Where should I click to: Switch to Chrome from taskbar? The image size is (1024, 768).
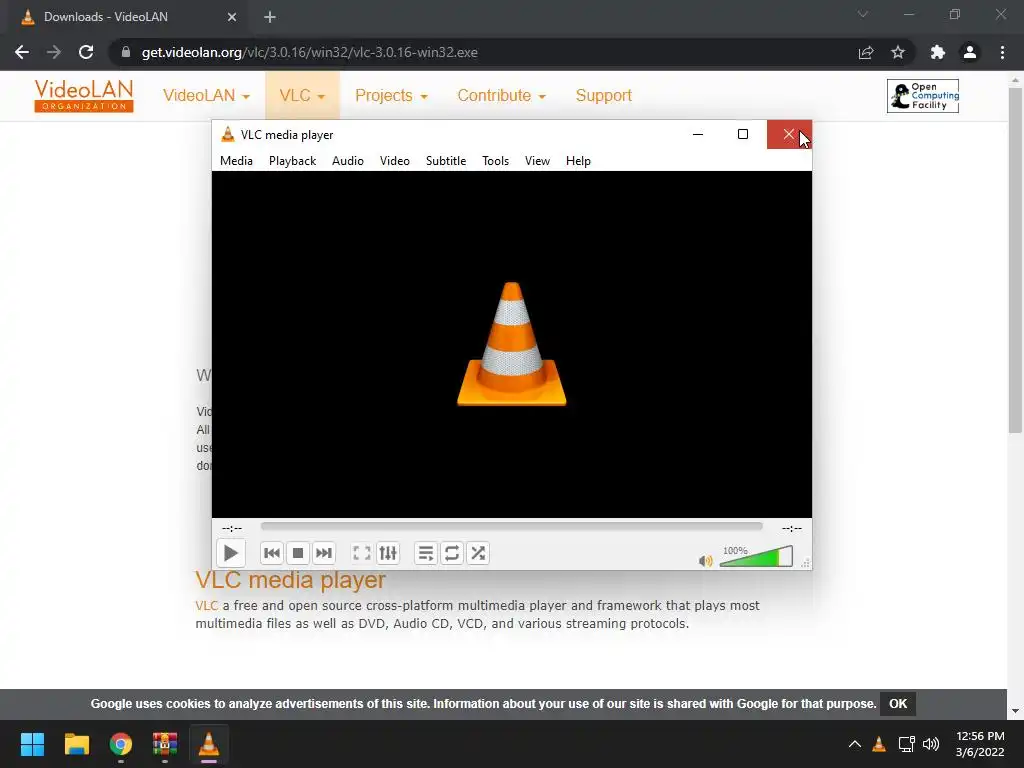coord(121,744)
